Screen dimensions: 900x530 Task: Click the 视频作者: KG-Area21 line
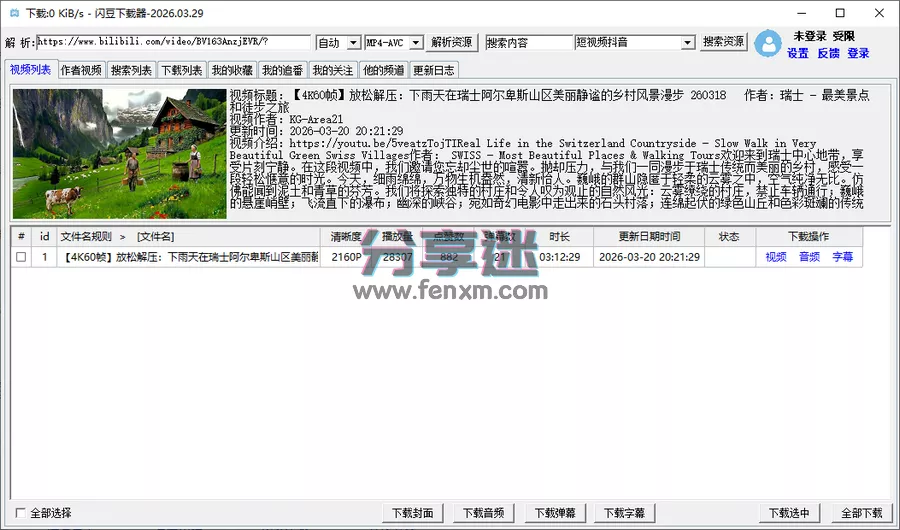coord(286,119)
